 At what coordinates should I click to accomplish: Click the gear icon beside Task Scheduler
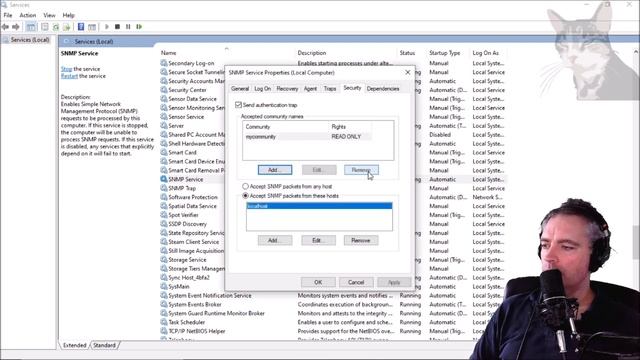pos(164,322)
